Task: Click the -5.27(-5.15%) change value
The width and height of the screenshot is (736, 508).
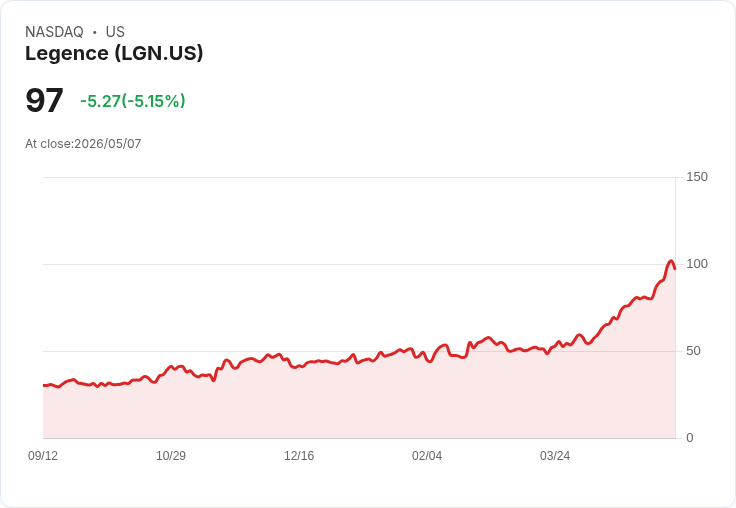Action: pos(133,101)
